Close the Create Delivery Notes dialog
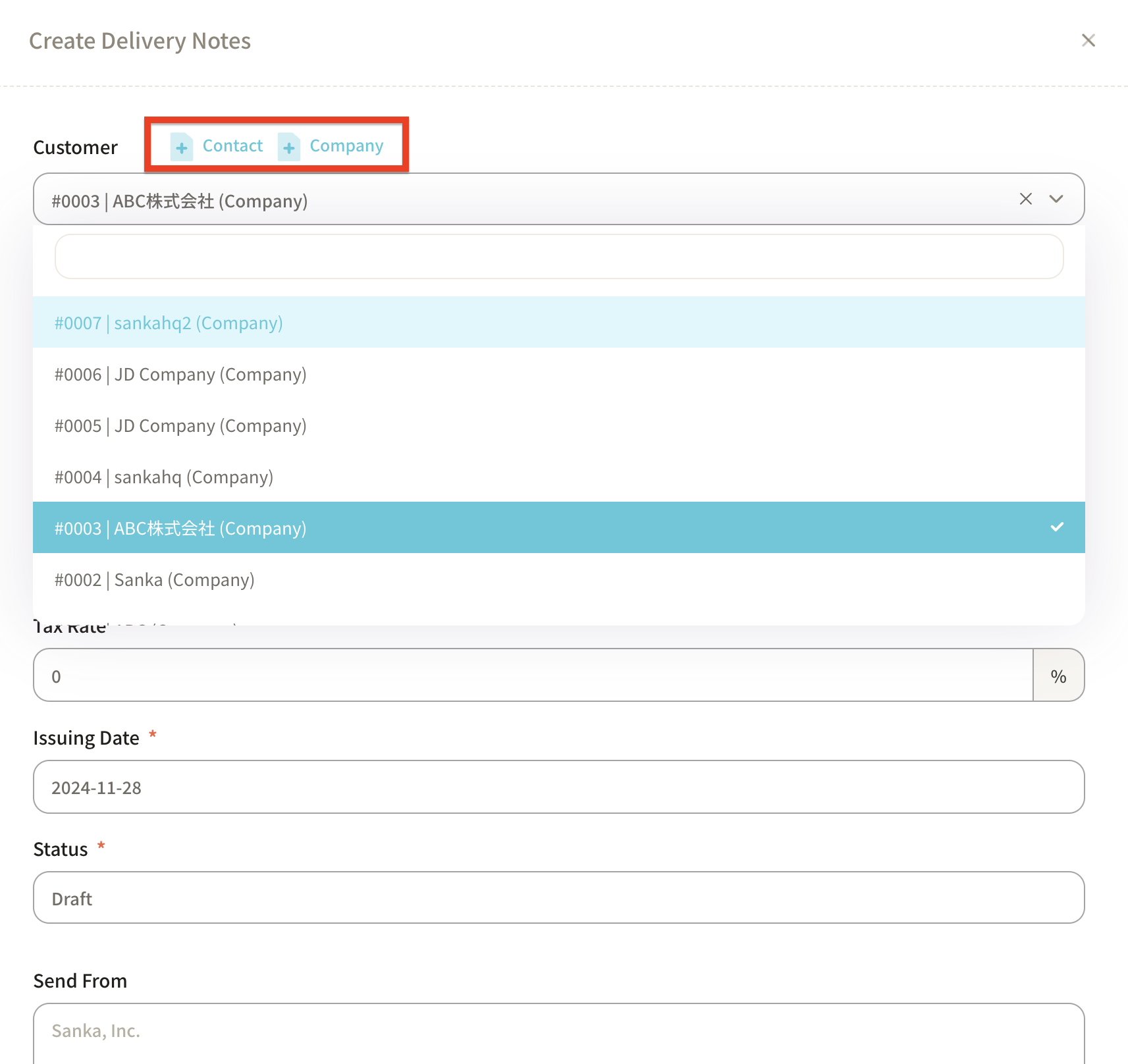1128x1064 pixels. (x=1088, y=41)
